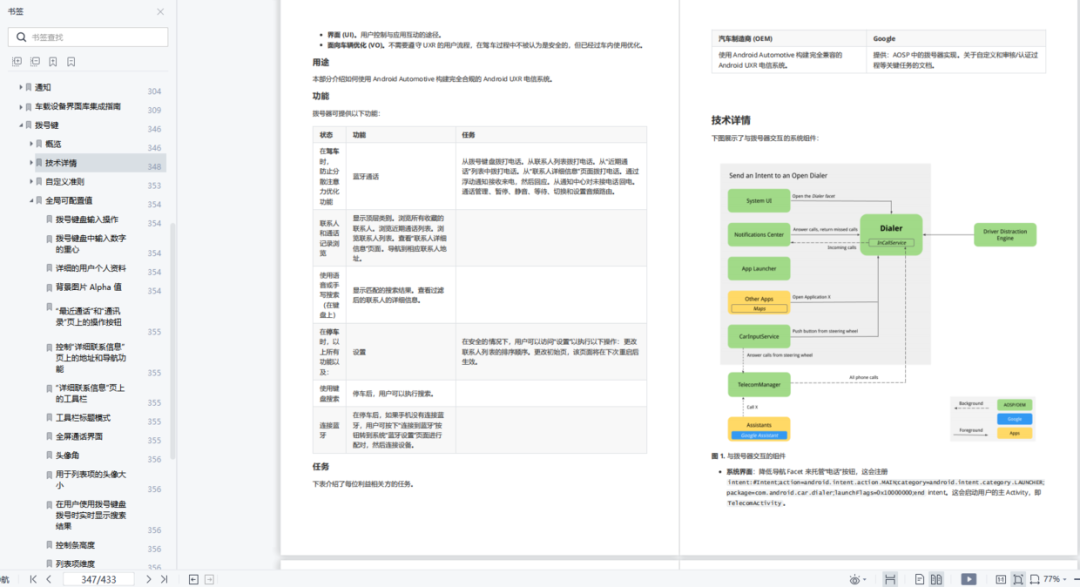Go to the last page
The height and width of the screenshot is (587, 1080).
[x=164, y=579]
